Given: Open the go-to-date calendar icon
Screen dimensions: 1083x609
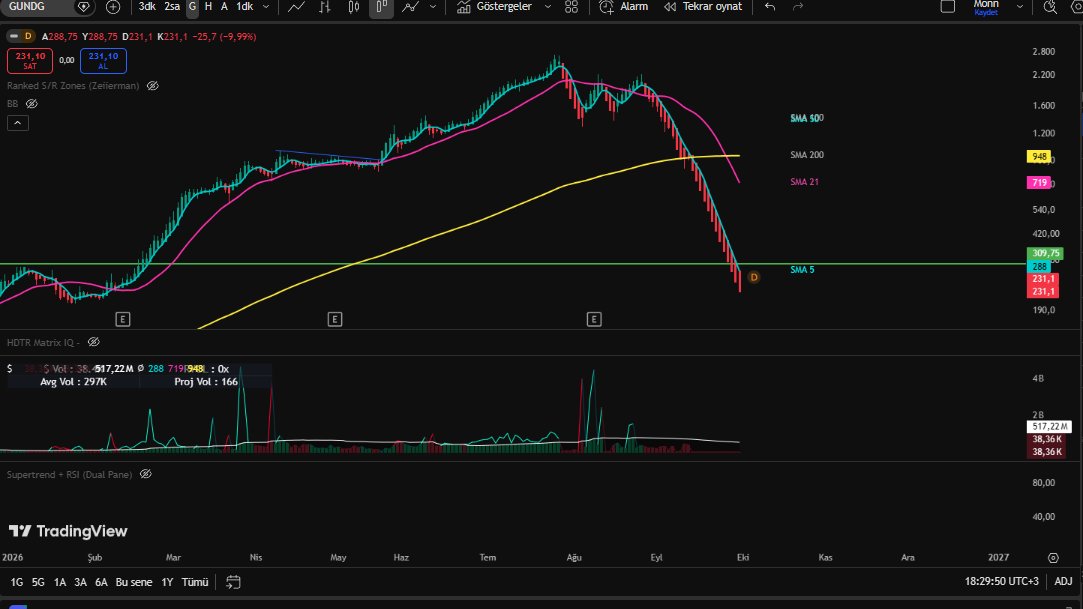Looking at the screenshot, I should coord(233,582).
